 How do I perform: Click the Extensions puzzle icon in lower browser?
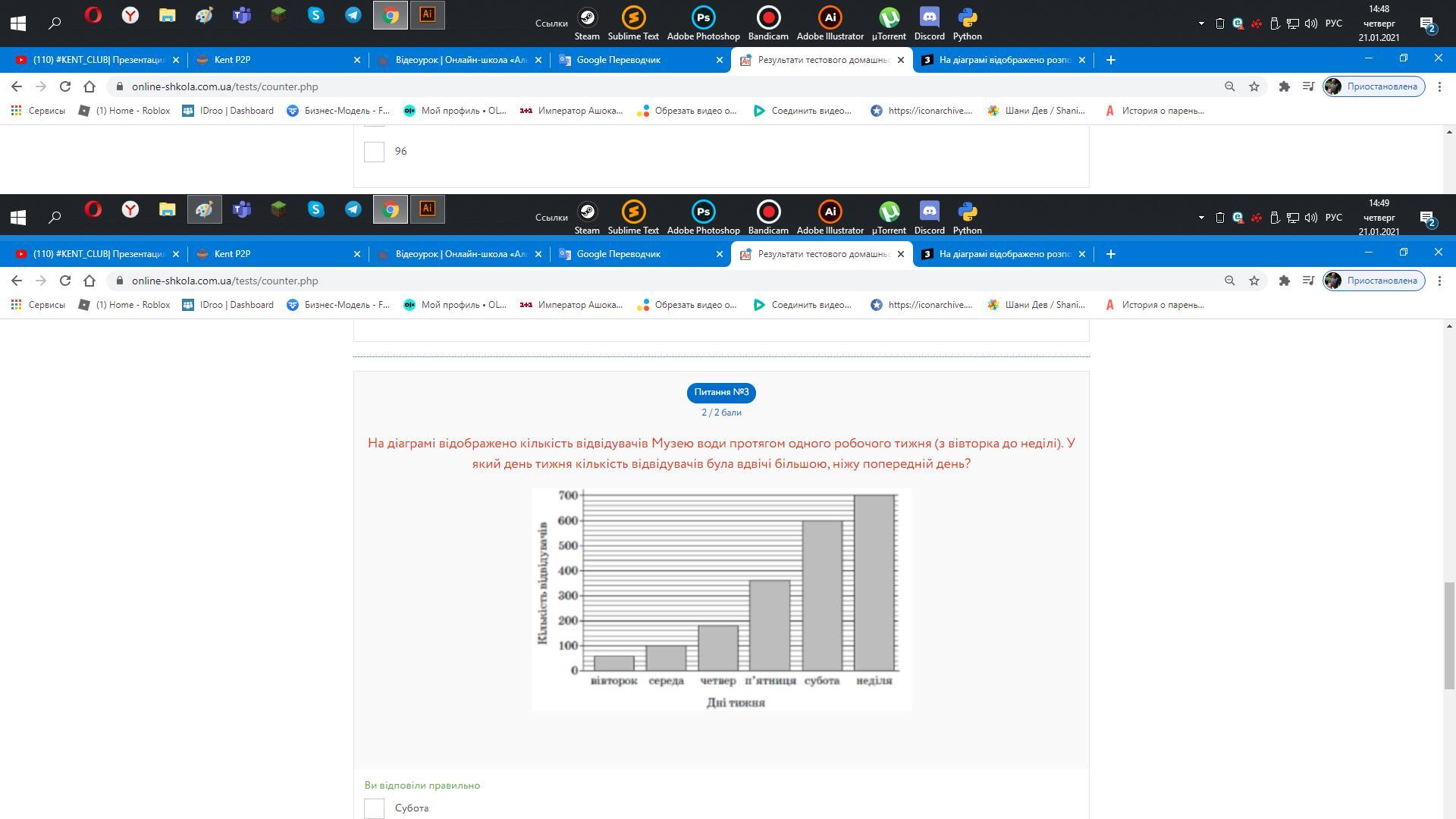coord(1284,281)
